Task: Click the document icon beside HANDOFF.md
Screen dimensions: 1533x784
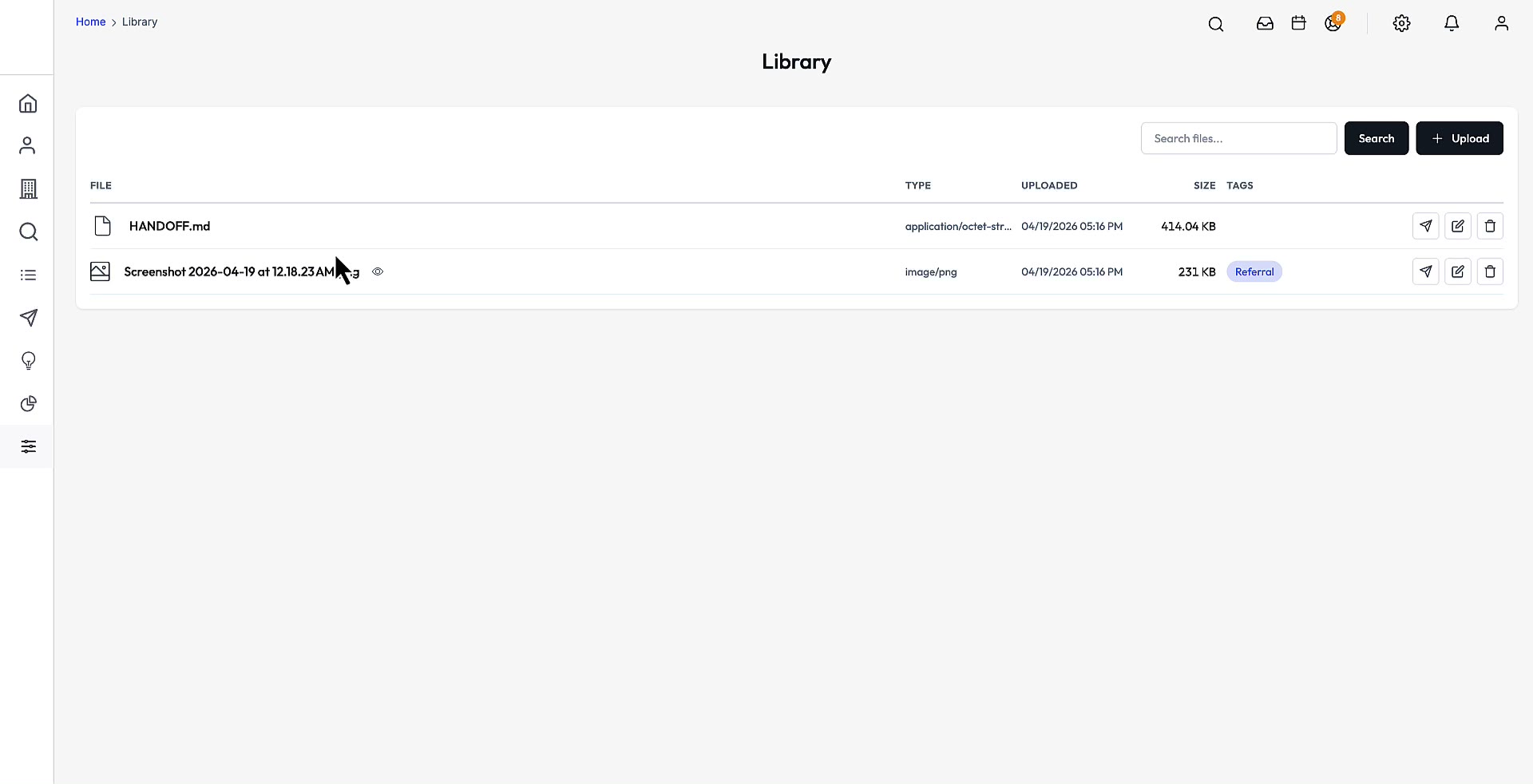Action: [x=102, y=226]
